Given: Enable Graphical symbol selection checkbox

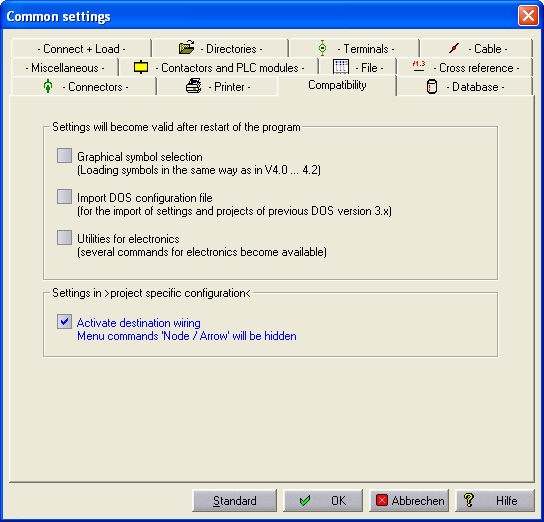Looking at the screenshot, I should 65,156.
